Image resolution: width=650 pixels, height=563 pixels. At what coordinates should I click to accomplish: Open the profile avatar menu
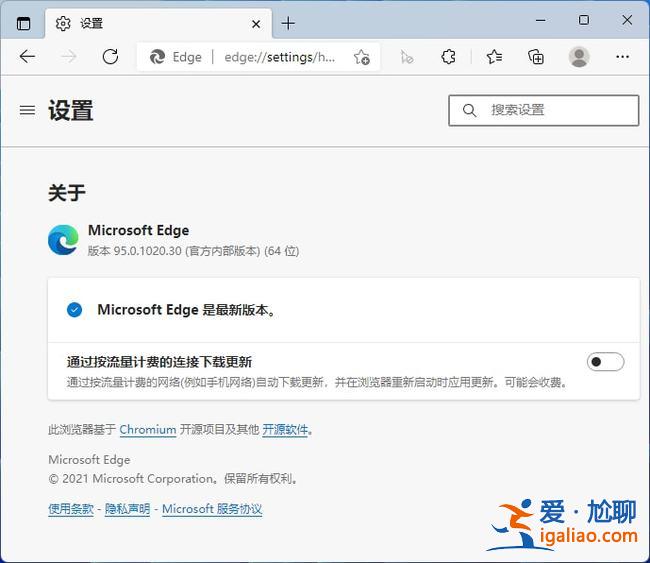[579, 57]
